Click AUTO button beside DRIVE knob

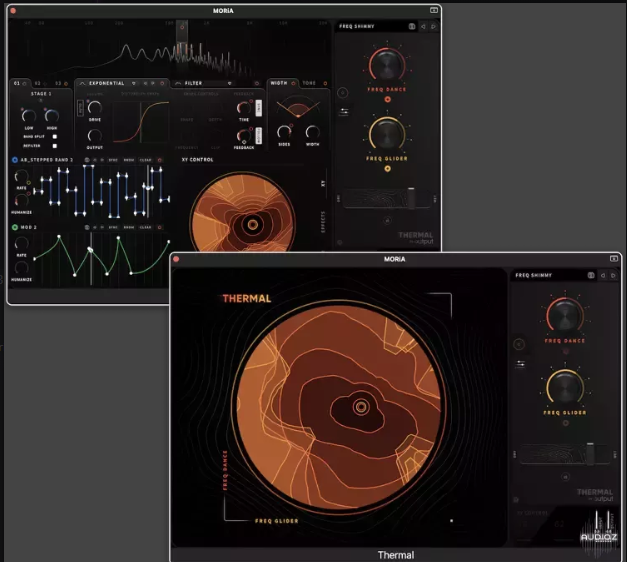80,108
